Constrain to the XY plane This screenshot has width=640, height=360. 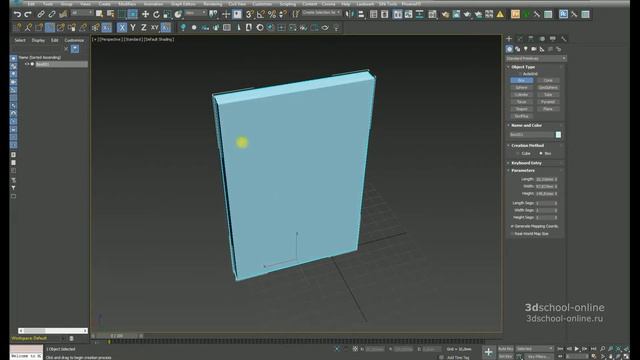click(155, 27)
